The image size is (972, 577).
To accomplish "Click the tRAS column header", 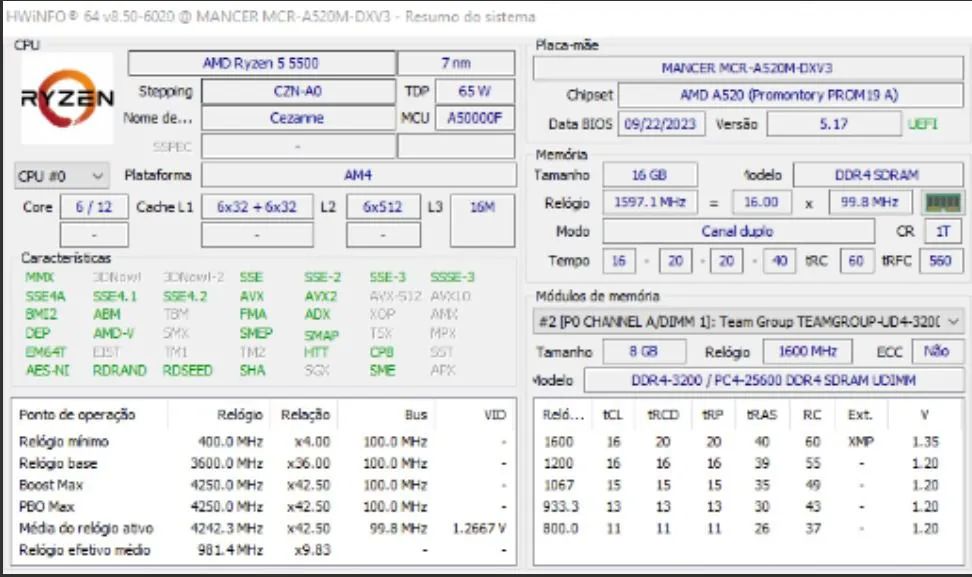I will pyautogui.click(x=762, y=415).
